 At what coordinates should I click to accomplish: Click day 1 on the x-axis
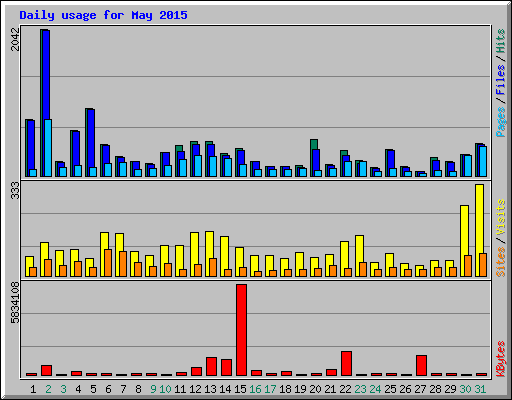coord(33,389)
